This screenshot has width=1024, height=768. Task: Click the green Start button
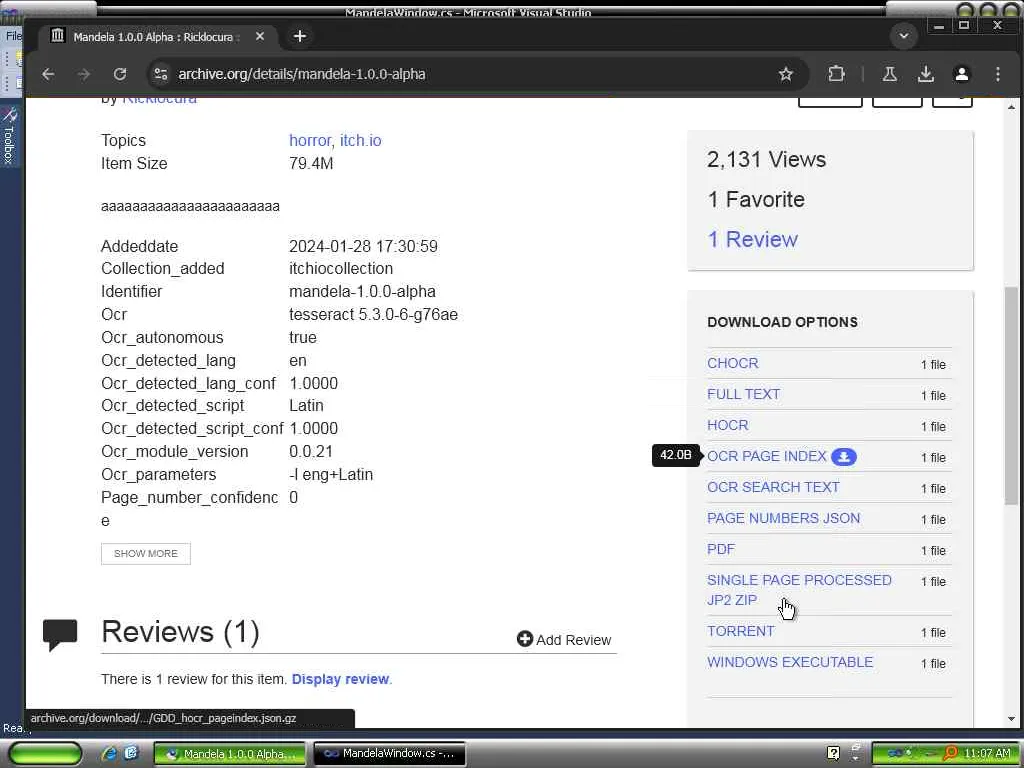[45, 754]
